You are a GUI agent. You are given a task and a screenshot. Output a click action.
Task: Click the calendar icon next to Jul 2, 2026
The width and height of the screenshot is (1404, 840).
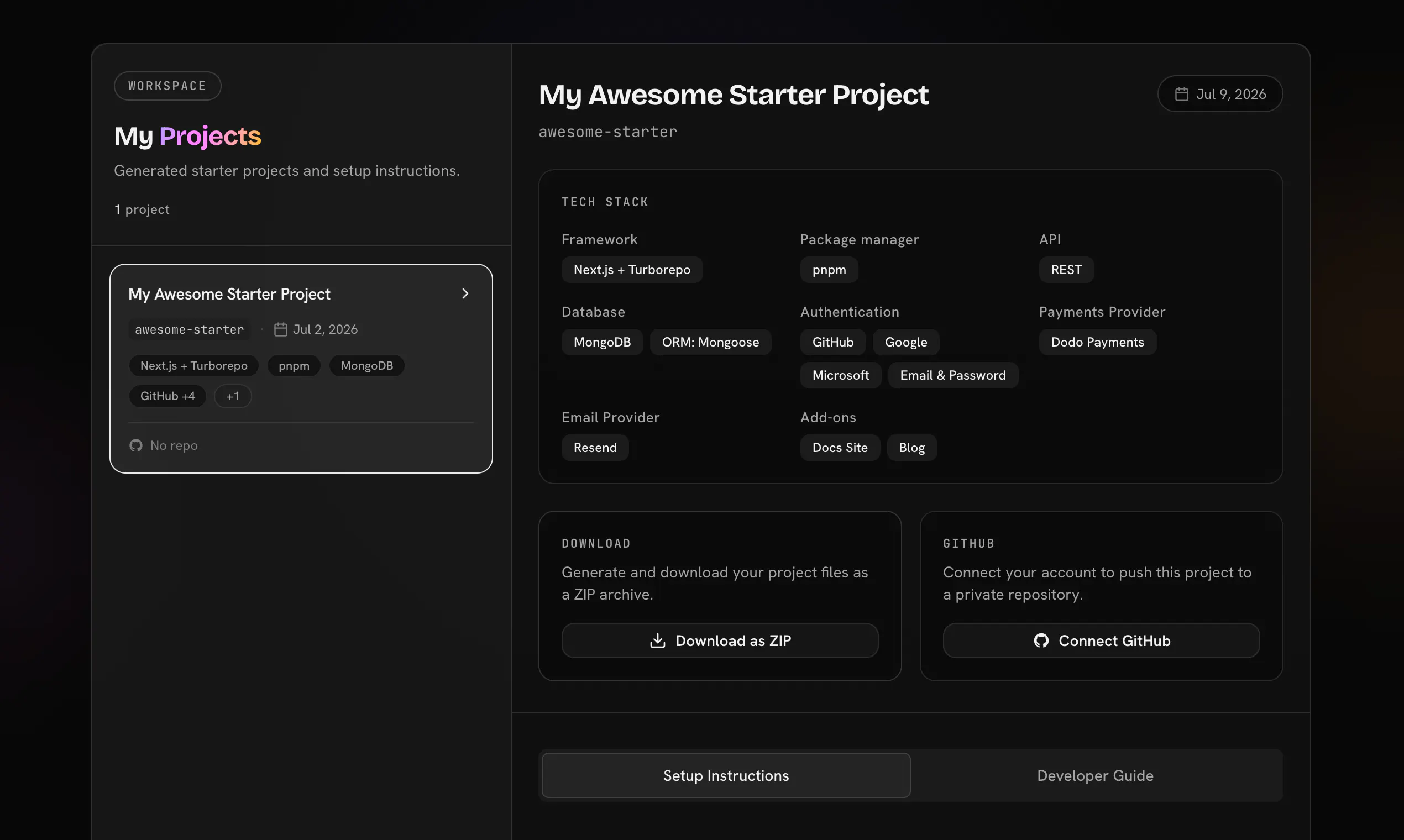coord(281,329)
